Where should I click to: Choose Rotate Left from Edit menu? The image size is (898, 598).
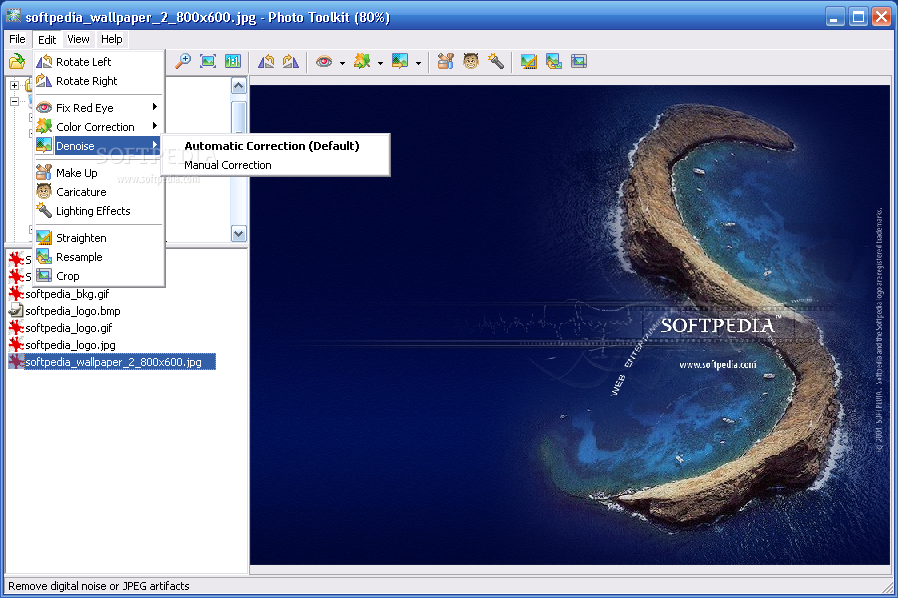tap(99, 62)
